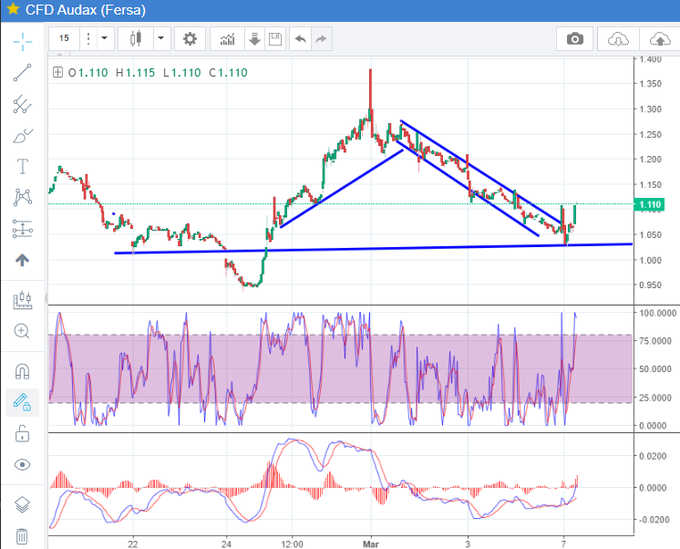Select the trend line drawing tool

click(22, 73)
